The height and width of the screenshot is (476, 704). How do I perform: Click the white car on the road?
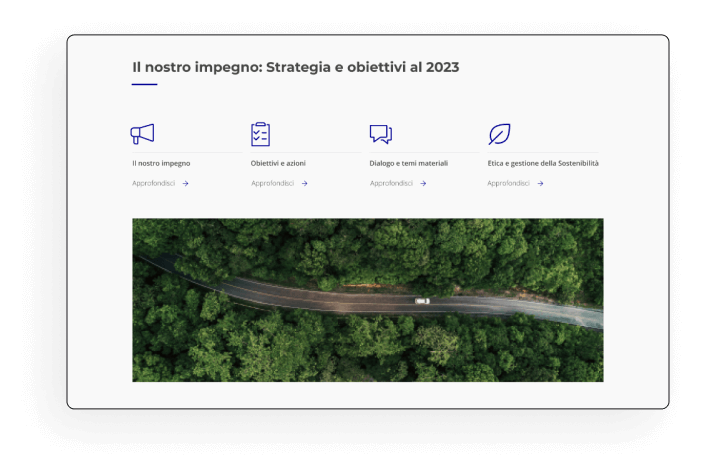click(x=422, y=300)
